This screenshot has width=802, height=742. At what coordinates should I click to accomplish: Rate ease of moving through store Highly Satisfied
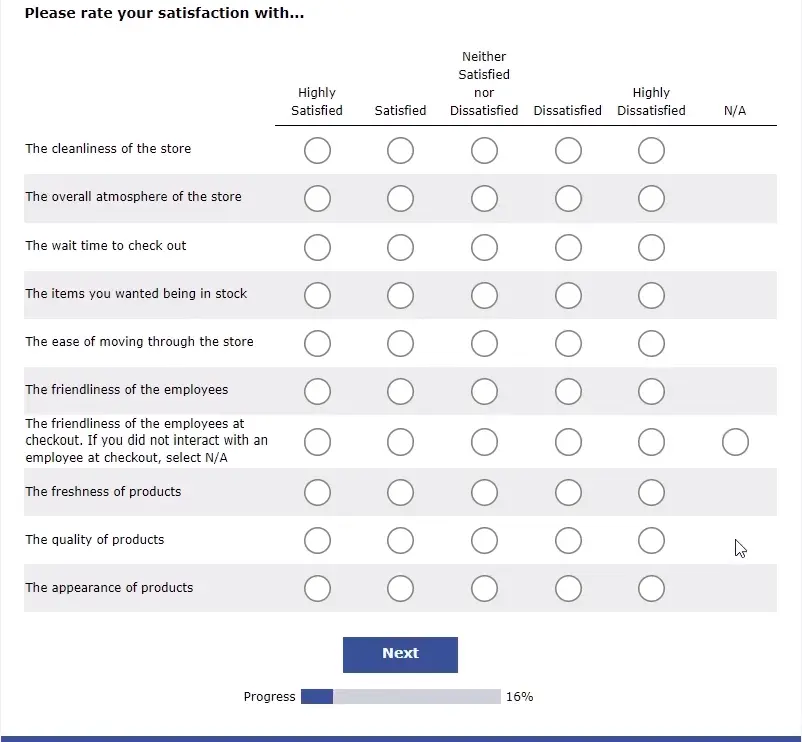317,341
